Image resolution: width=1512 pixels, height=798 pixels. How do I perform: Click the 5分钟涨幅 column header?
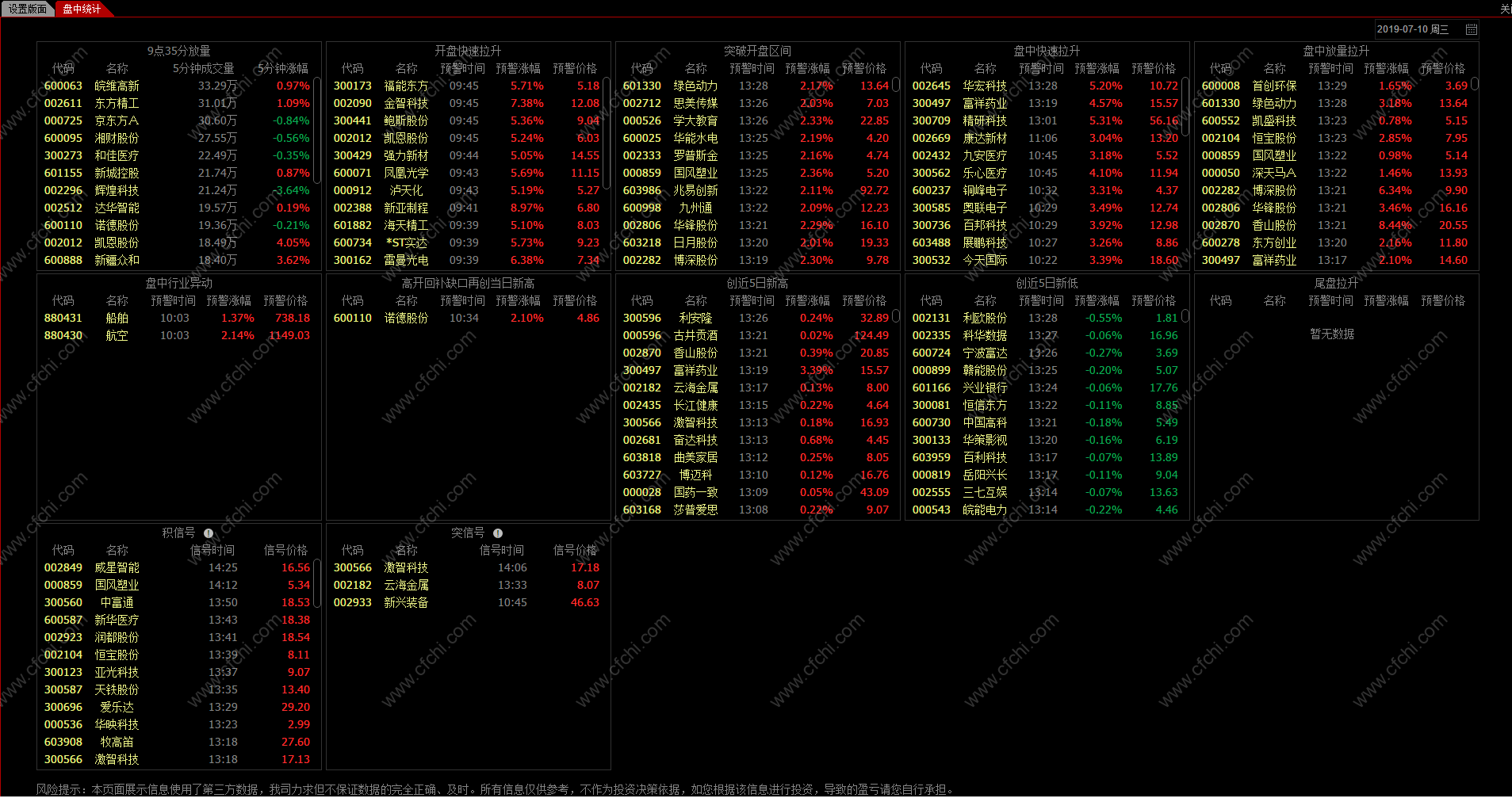point(283,68)
